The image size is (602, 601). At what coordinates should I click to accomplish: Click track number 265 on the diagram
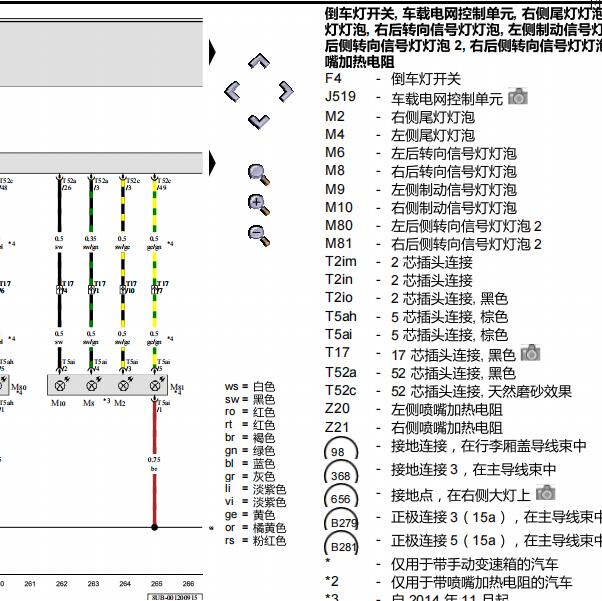tap(157, 584)
